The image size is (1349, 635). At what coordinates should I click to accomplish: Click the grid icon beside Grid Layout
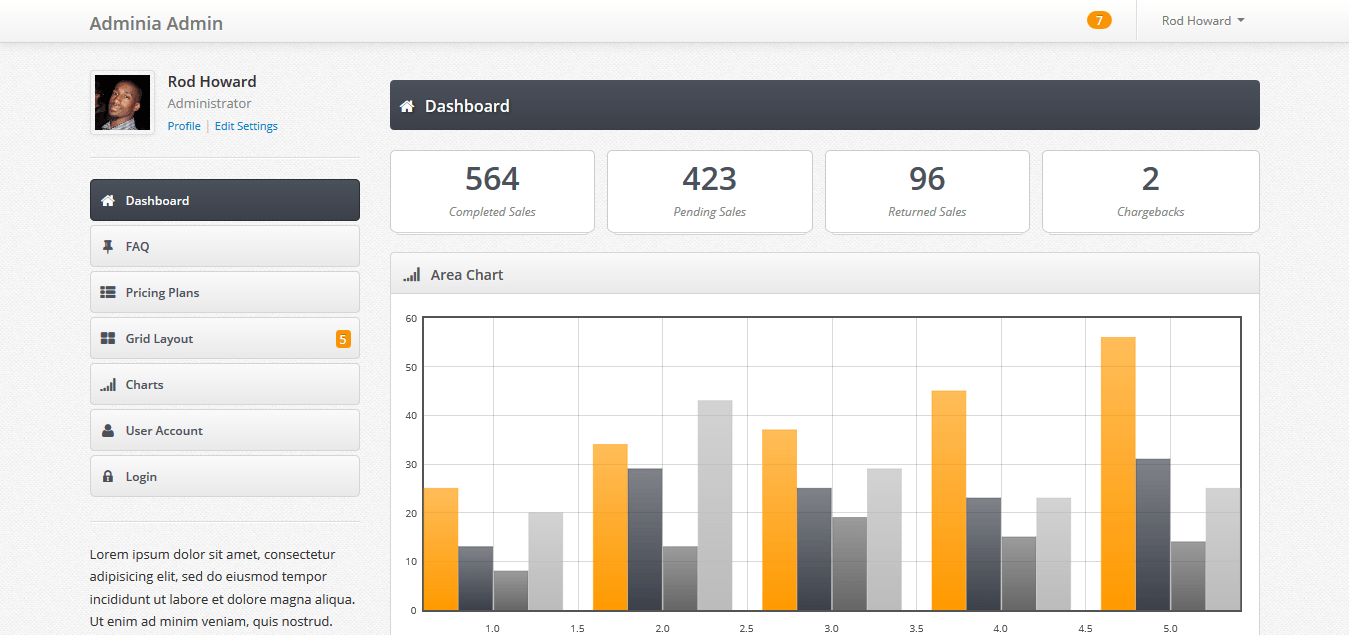click(108, 339)
